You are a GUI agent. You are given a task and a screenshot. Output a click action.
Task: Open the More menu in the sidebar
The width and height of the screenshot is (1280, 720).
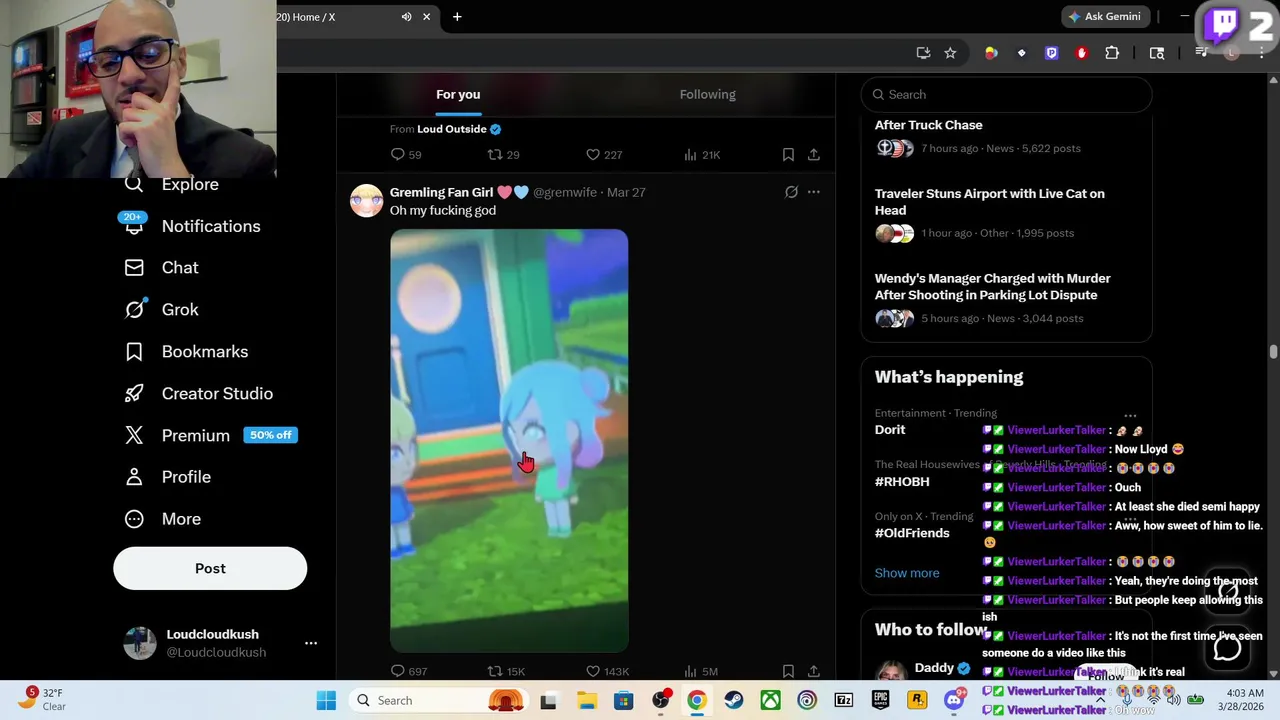(163, 519)
